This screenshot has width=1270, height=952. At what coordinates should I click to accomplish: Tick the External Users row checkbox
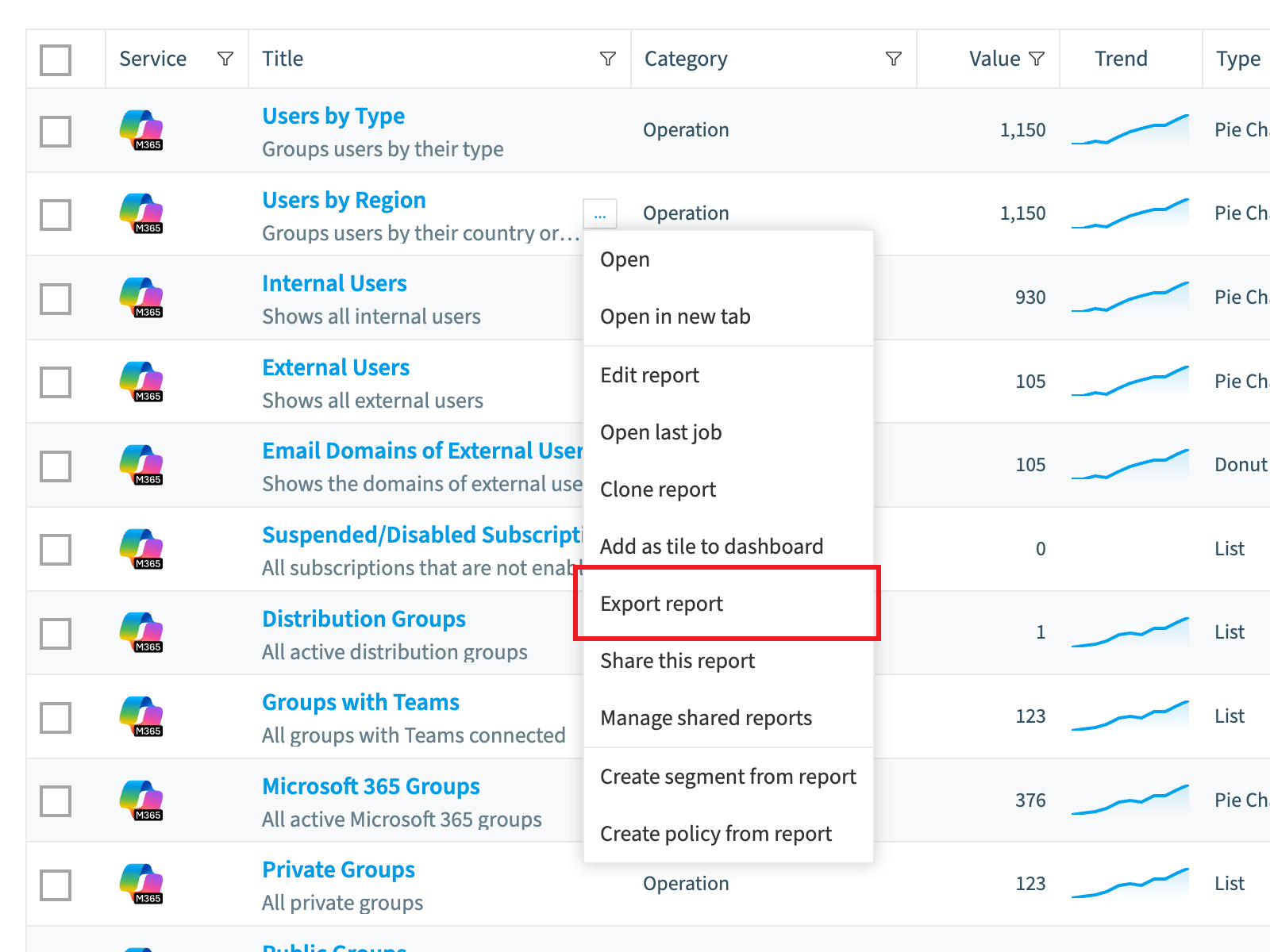(x=56, y=382)
